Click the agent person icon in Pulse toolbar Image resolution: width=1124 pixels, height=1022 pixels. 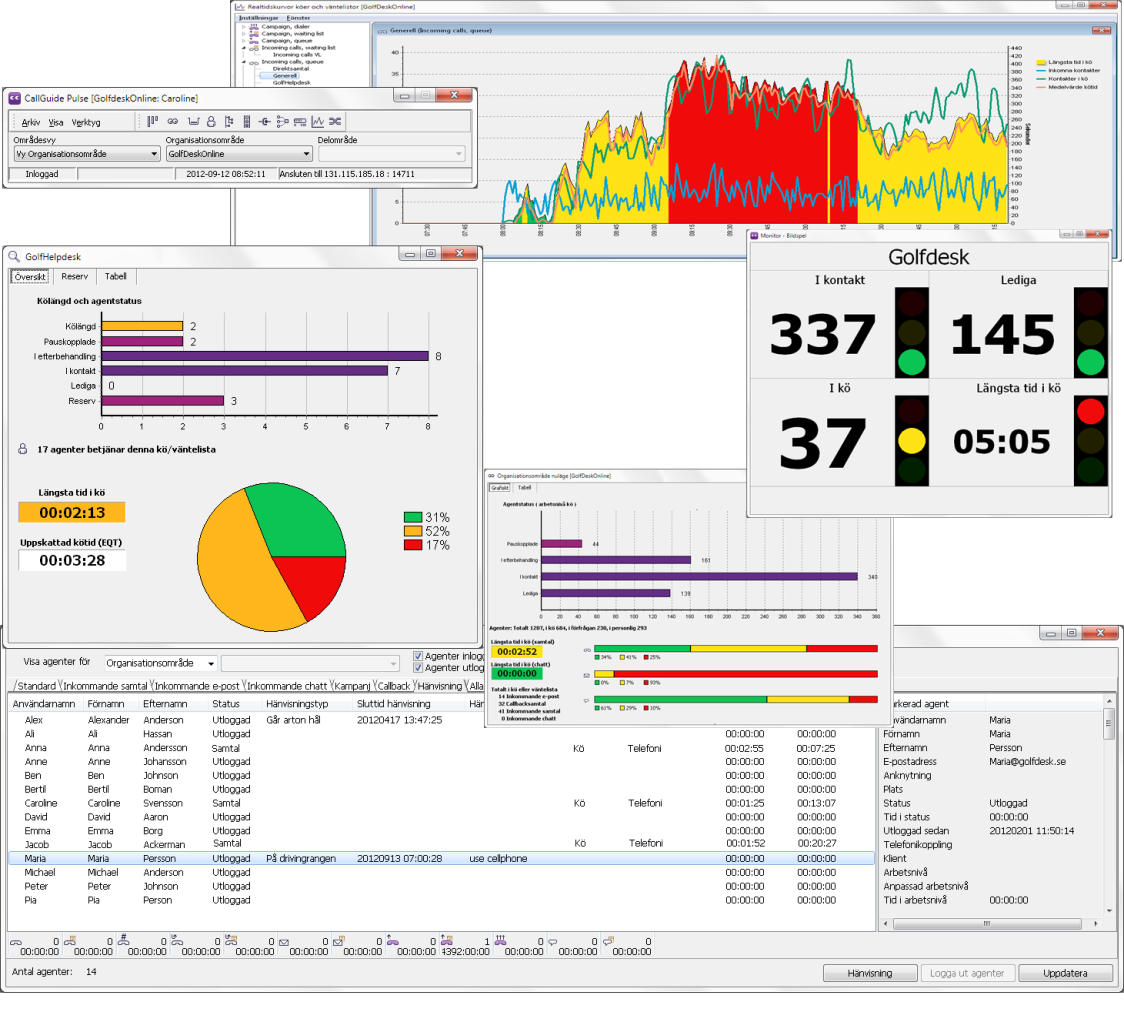pos(211,122)
